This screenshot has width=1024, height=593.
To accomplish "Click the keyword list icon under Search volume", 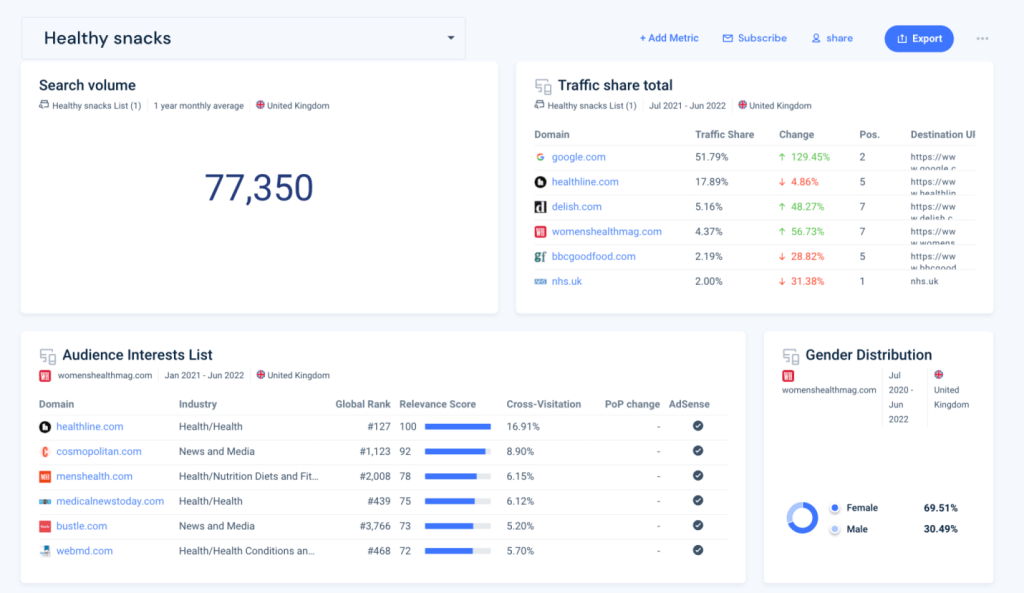I will 44,104.
